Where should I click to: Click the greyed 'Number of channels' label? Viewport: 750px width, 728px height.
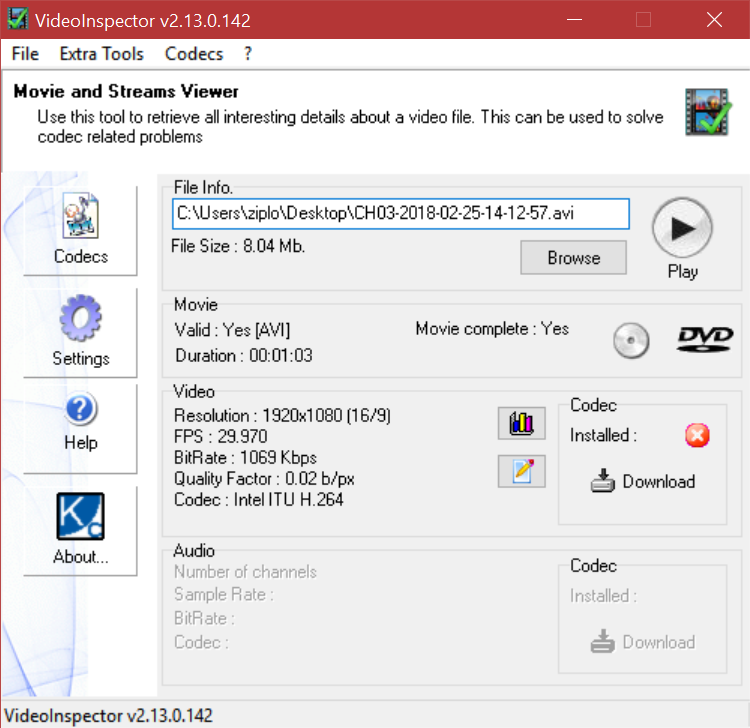(x=245, y=572)
